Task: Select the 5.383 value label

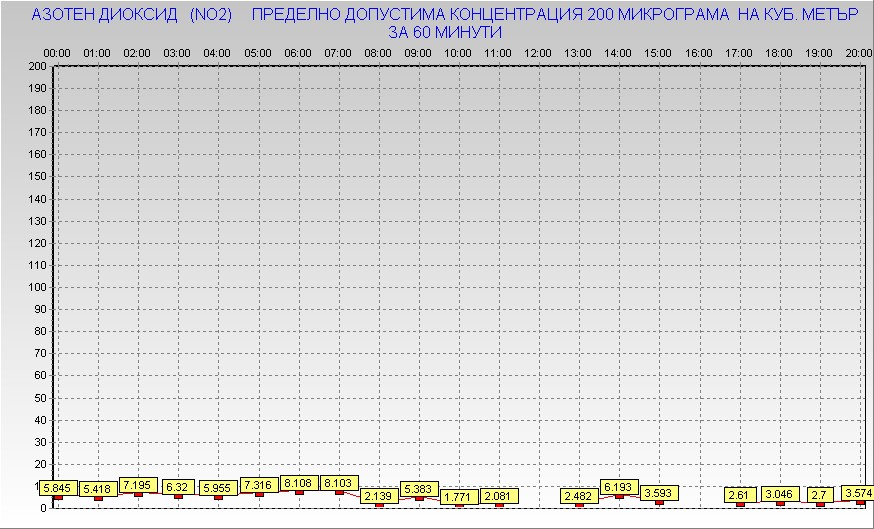Action: tap(419, 489)
